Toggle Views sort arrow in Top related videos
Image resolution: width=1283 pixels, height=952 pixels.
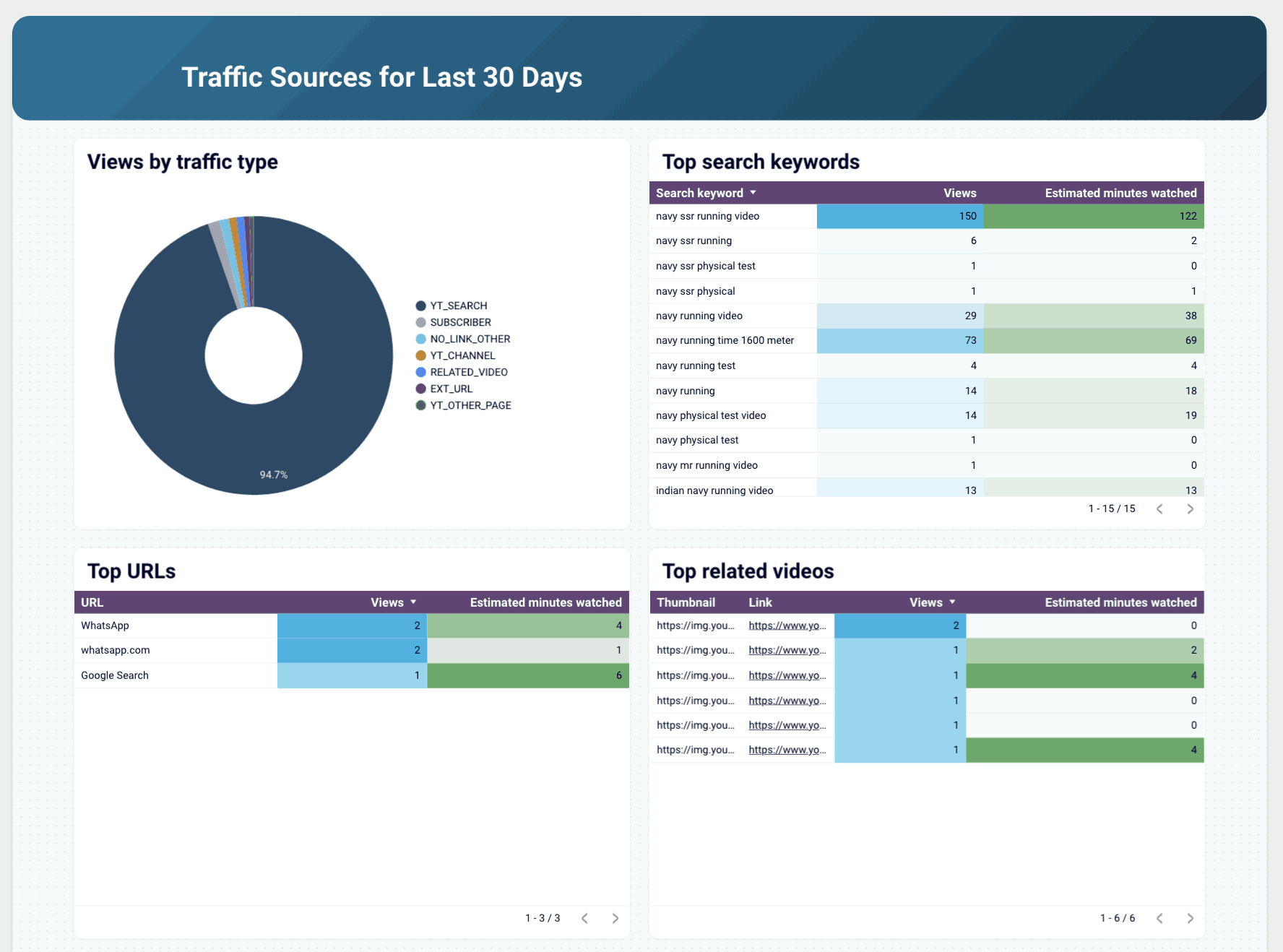coord(952,602)
